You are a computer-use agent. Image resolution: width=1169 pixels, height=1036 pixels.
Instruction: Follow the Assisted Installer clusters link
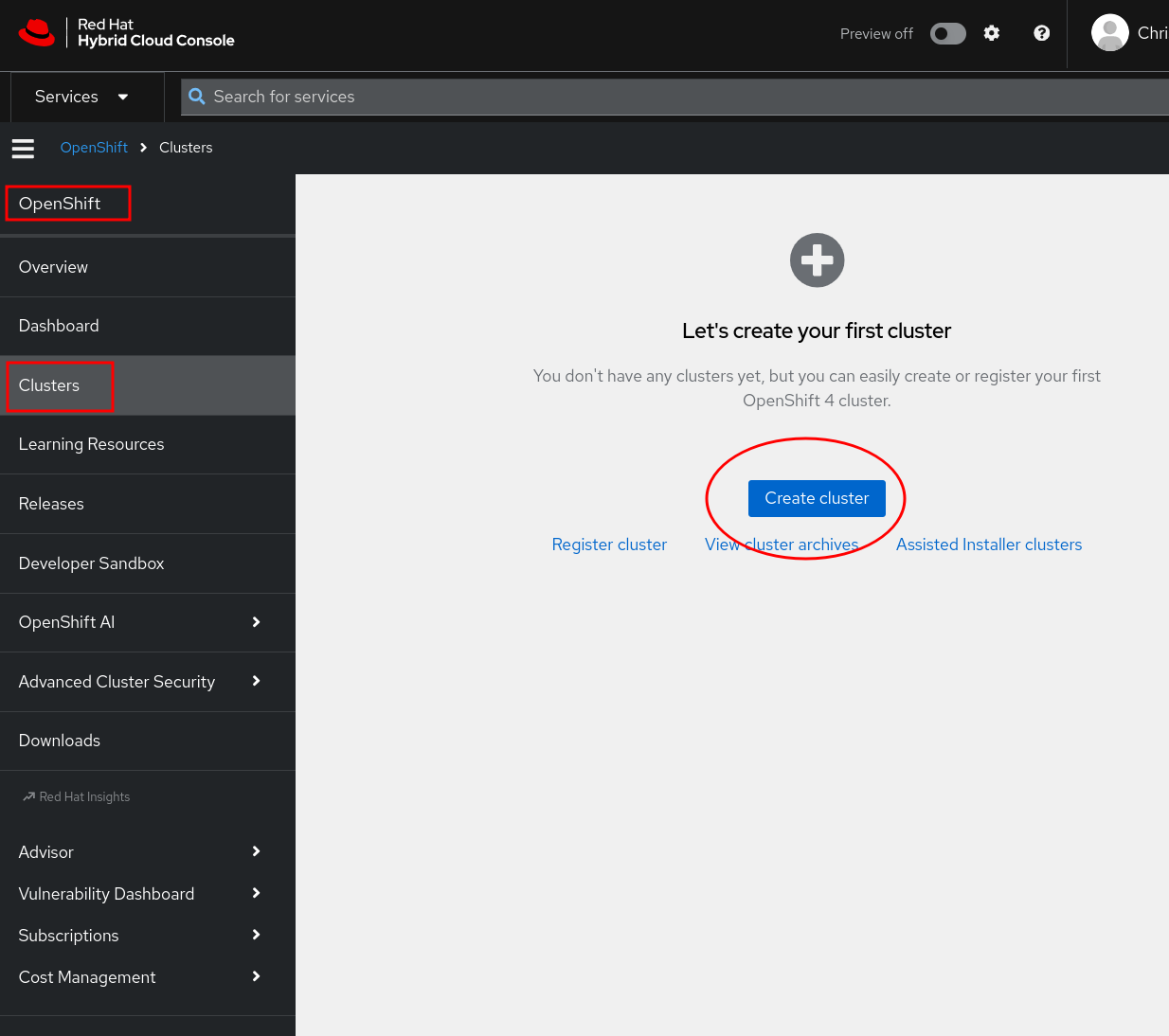click(989, 545)
